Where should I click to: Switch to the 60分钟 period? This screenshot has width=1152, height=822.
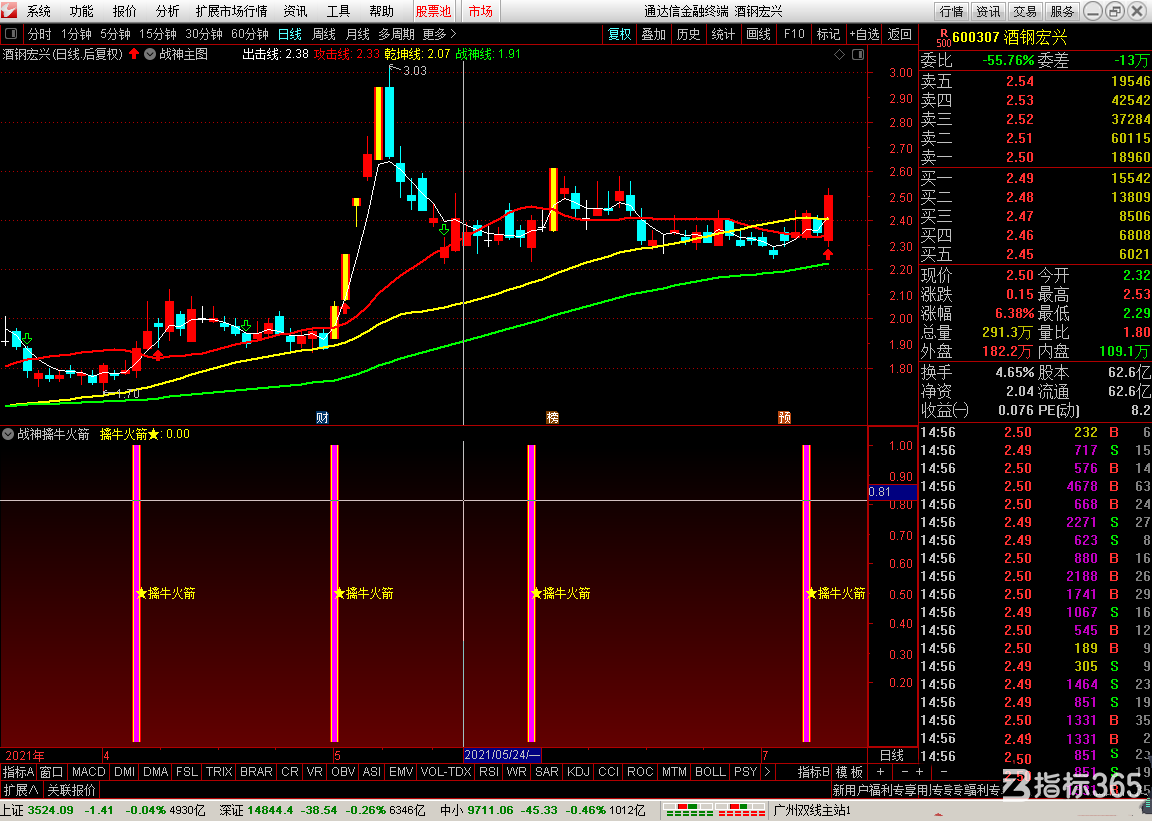pos(250,35)
